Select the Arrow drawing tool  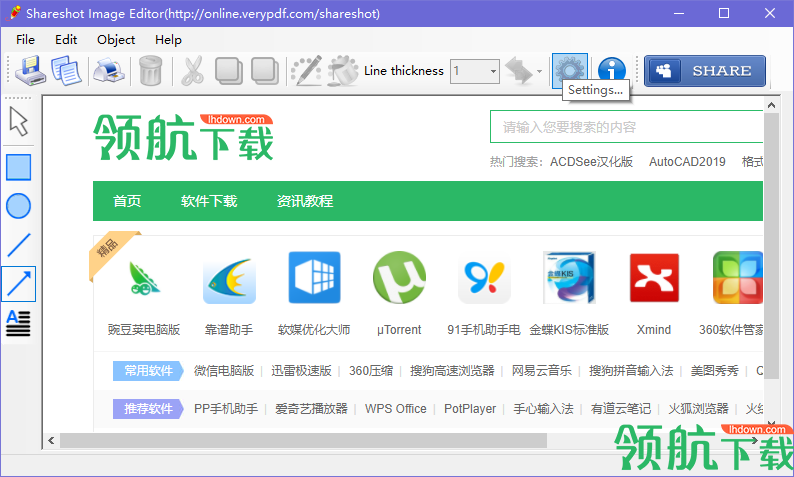19,284
